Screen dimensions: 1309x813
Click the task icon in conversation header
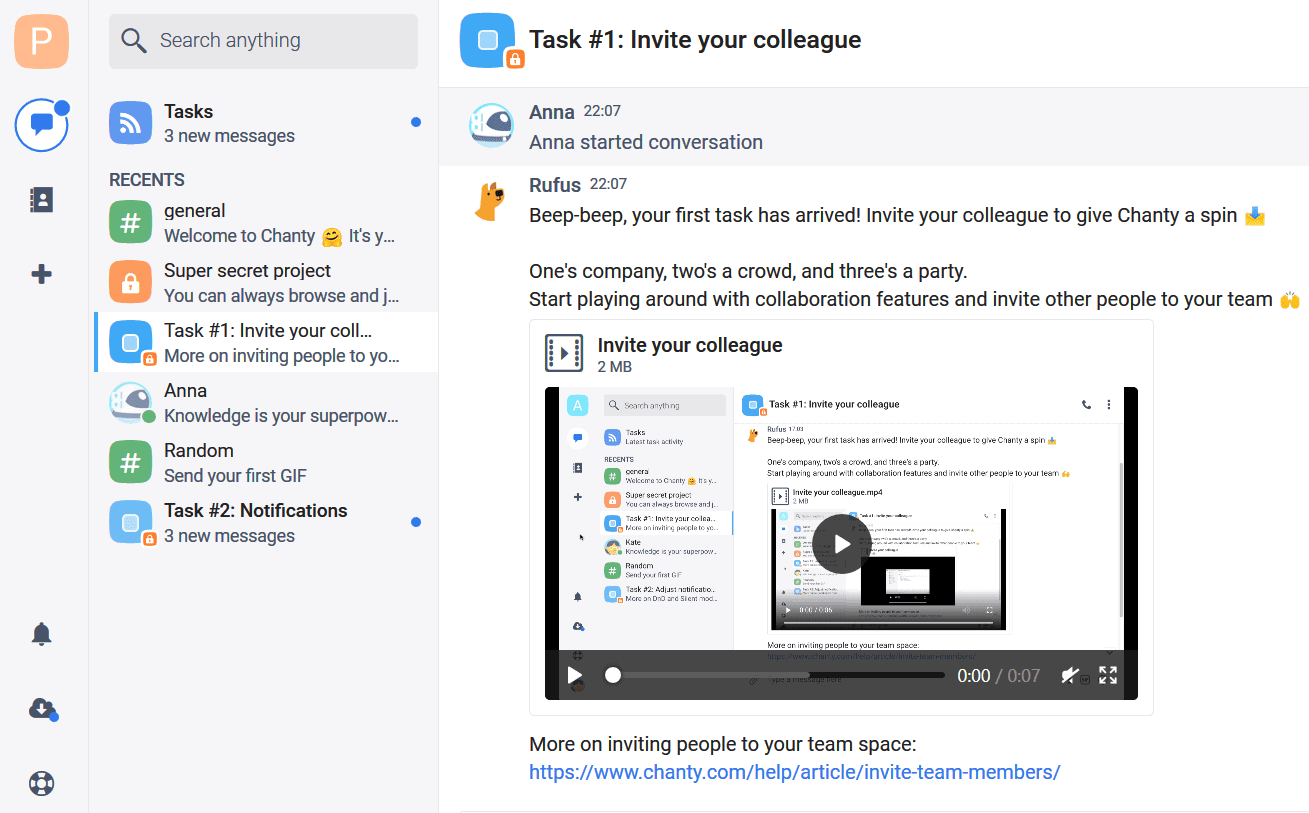488,41
